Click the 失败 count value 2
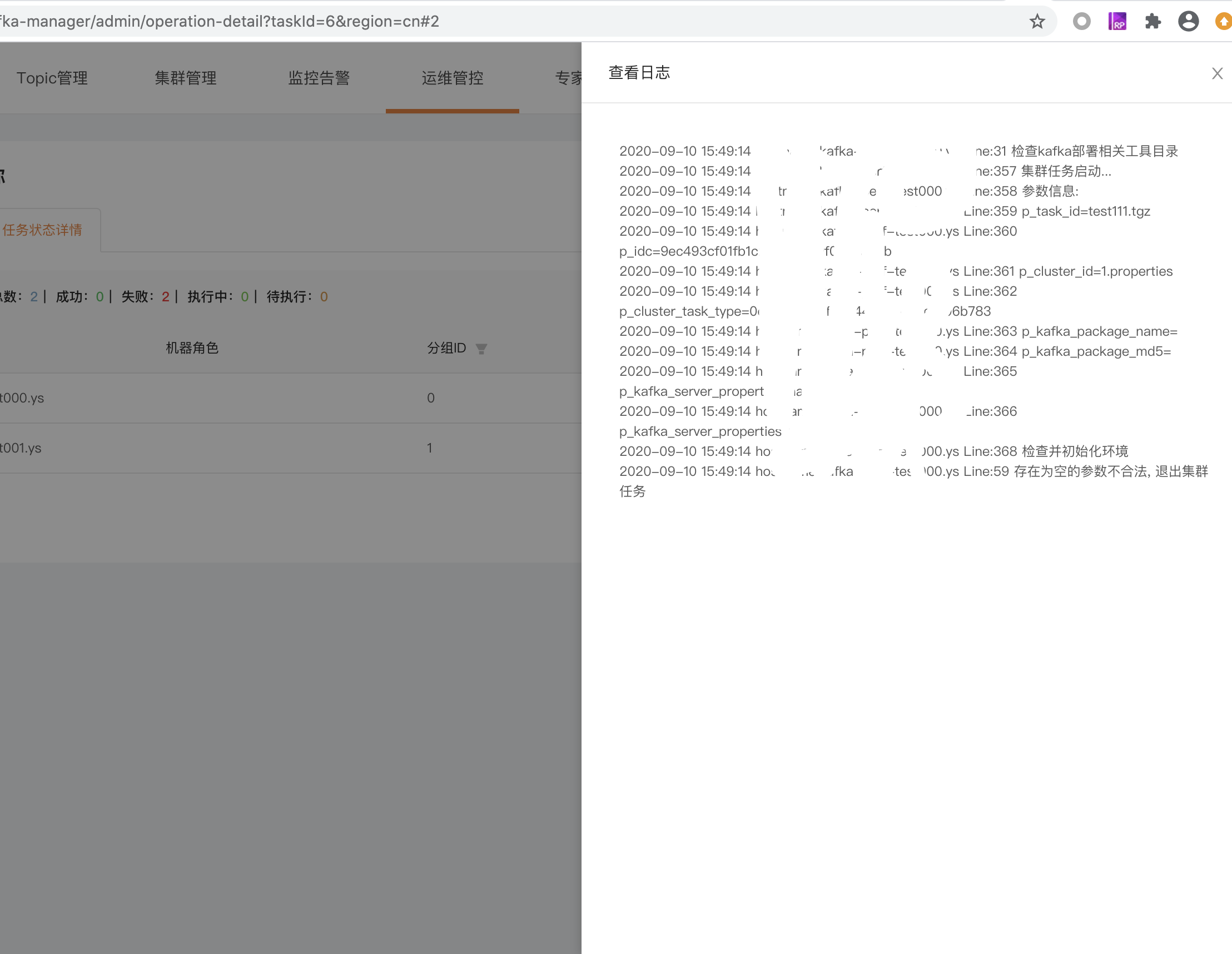This screenshot has width=1232, height=954. coord(165,296)
